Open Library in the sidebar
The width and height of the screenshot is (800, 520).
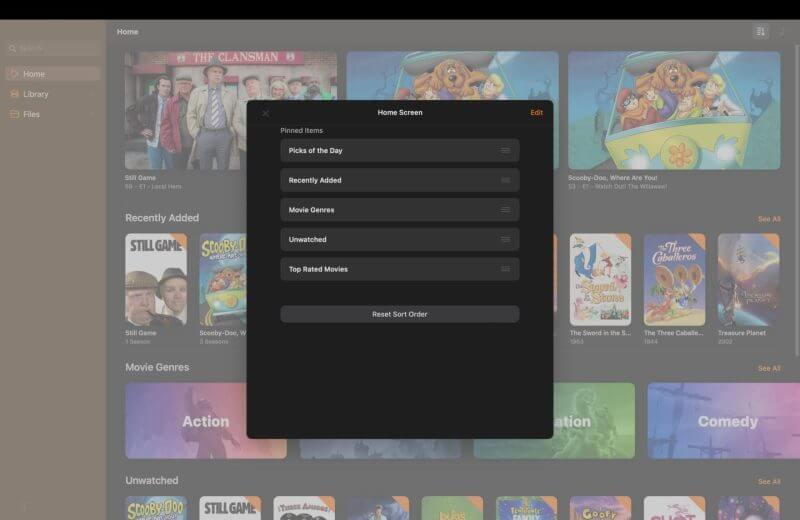coord(53,94)
